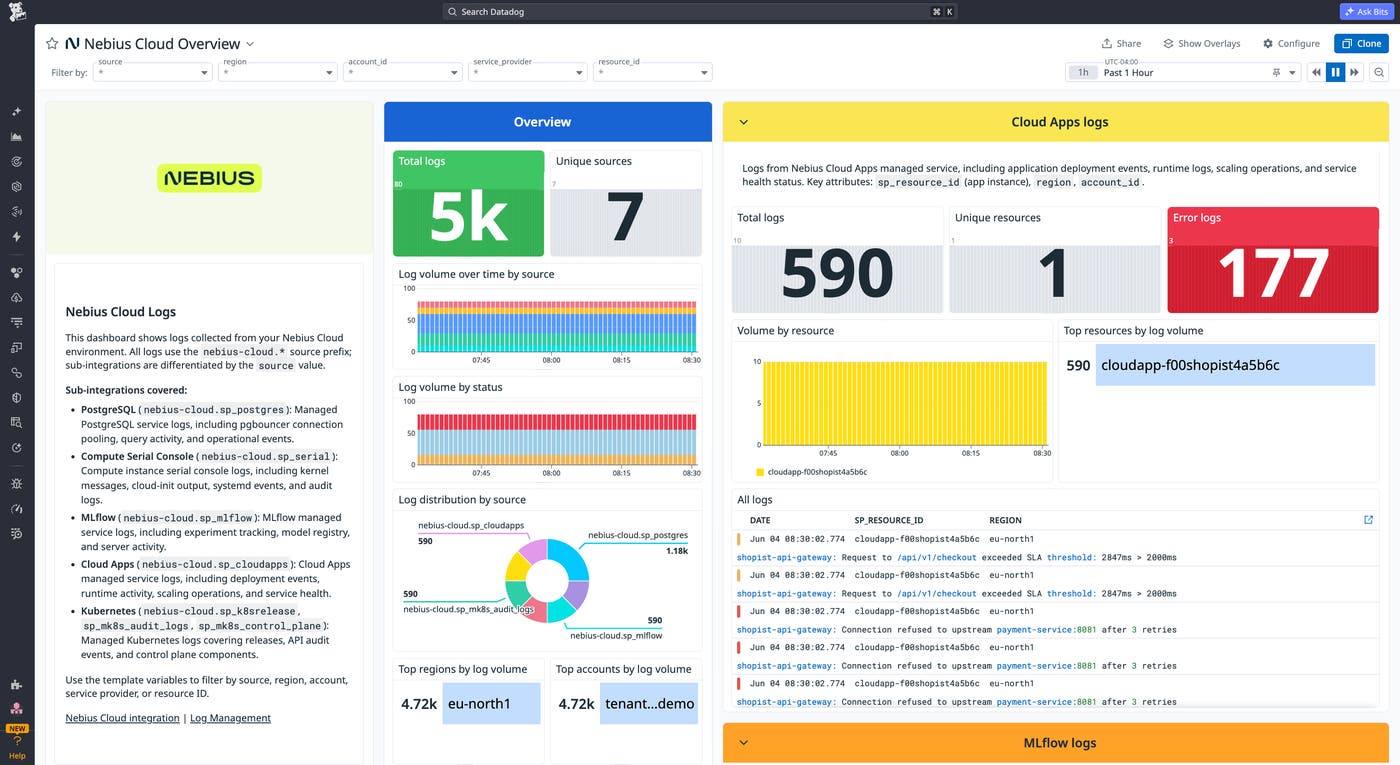Click the zoom out magnifier icon
The image size is (1400, 765).
[x=1379, y=72]
